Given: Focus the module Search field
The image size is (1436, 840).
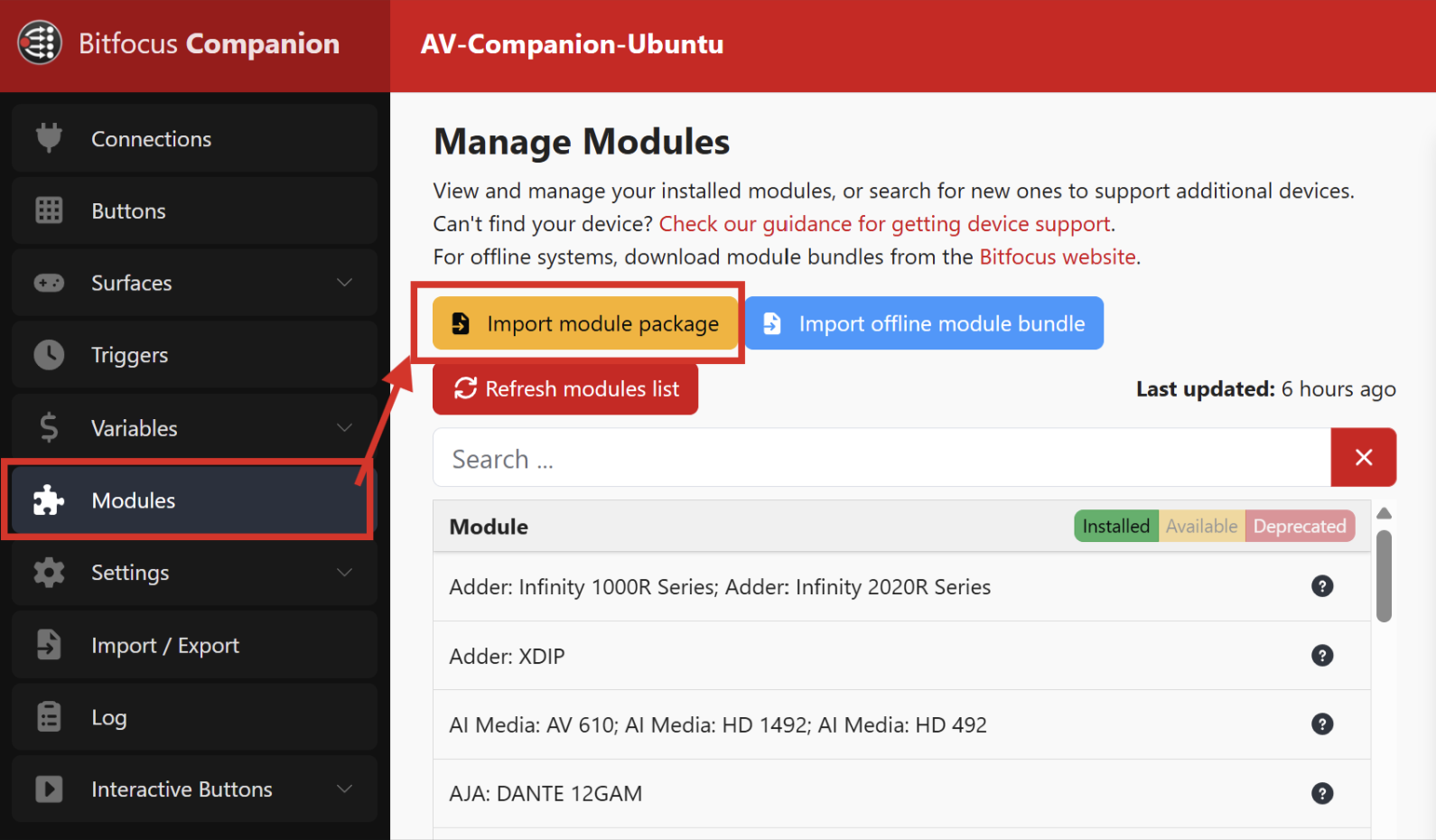Looking at the screenshot, I should point(881,458).
